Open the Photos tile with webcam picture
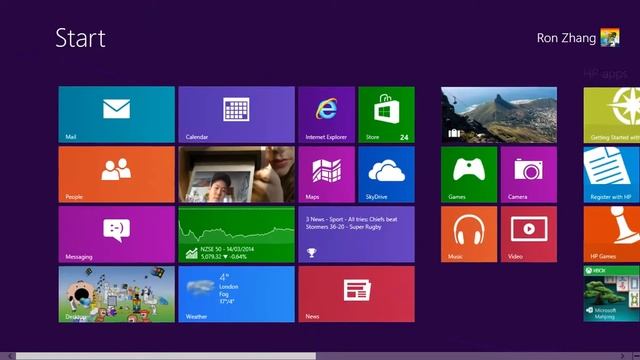Image resolution: width=640 pixels, height=360 pixels. click(236, 174)
